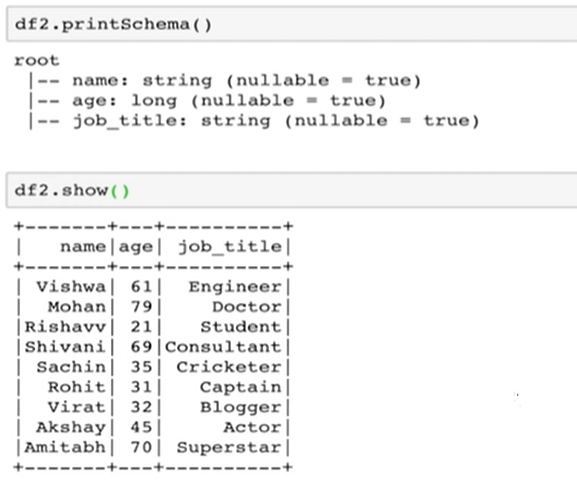Click the Captain job title cell
The width and height of the screenshot is (577, 485).
tap(241, 387)
